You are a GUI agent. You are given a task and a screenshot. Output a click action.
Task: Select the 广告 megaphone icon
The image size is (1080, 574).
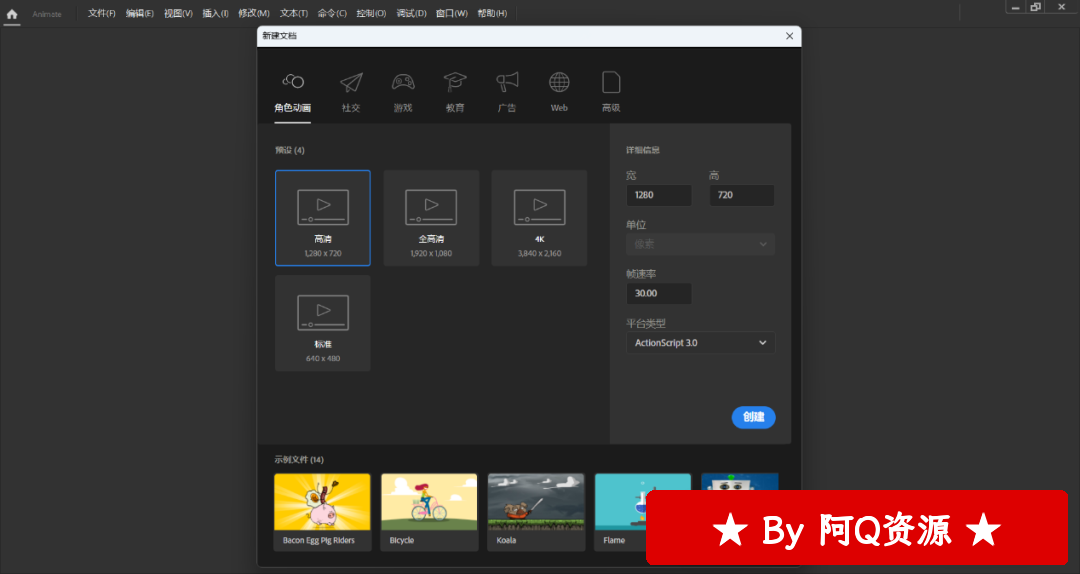tap(507, 82)
